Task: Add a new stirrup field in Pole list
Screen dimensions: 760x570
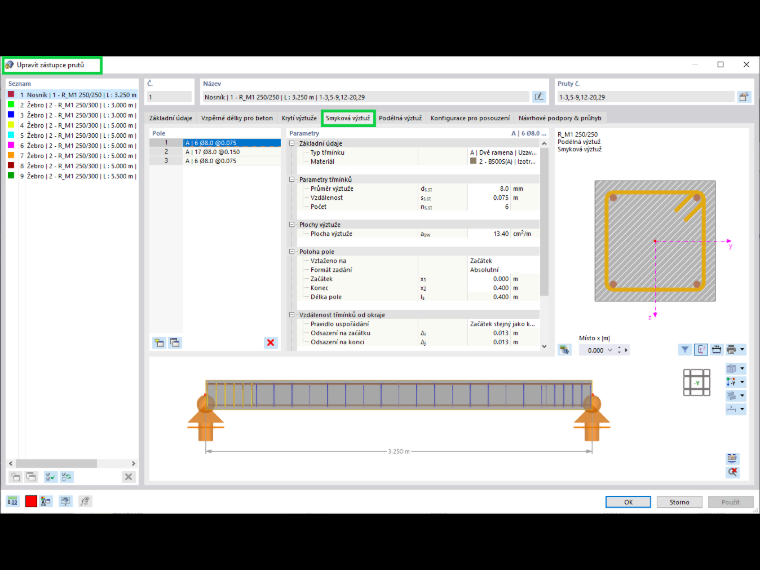Action: coord(159,343)
